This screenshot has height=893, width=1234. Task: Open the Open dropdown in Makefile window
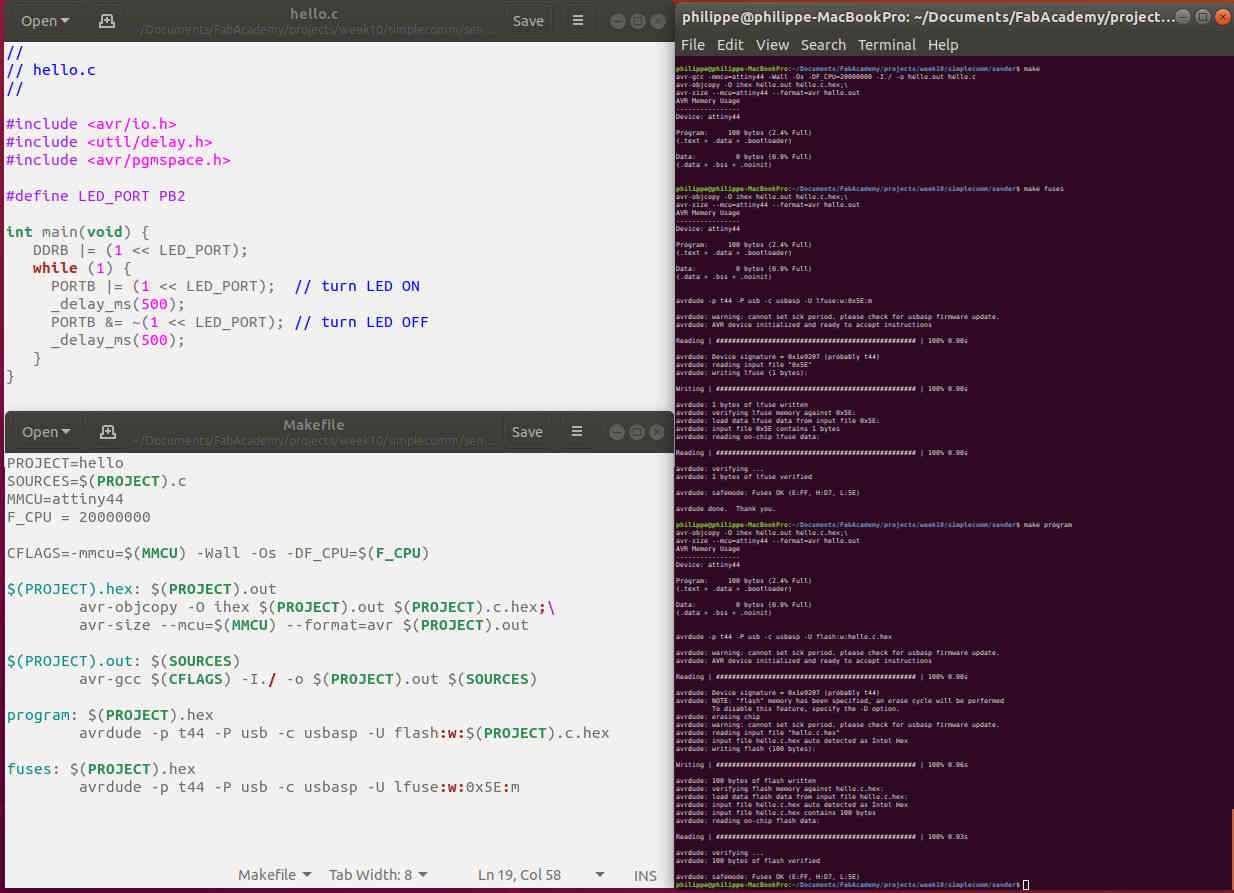[46, 432]
